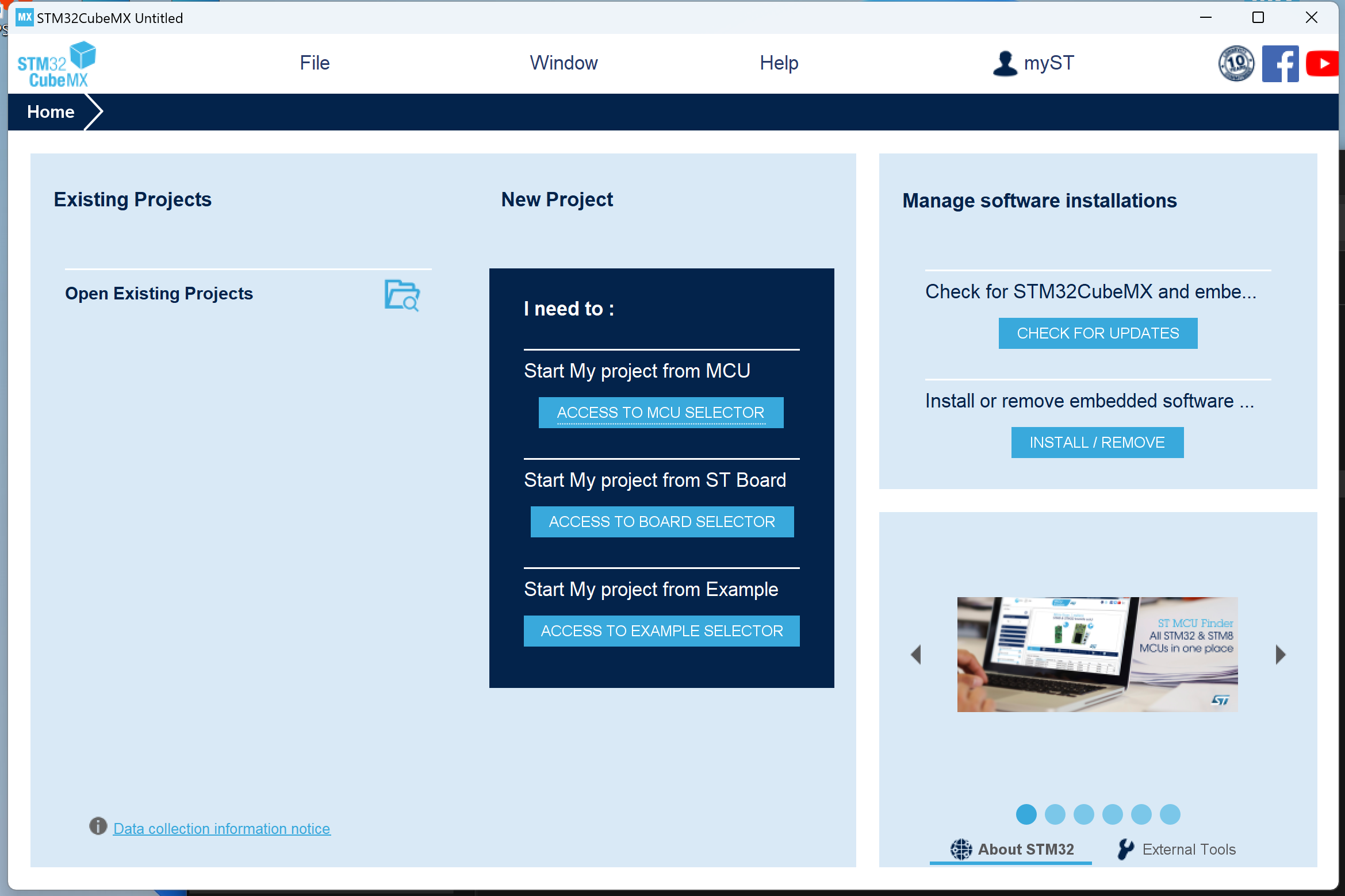This screenshot has height=896, width=1345.
Task: Click Open Existing Projects label
Action: [159, 294]
